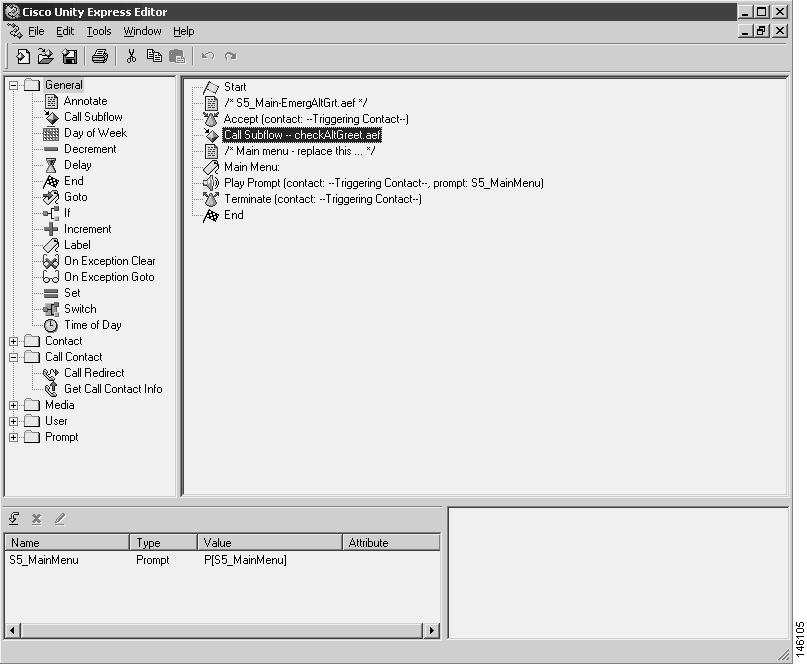Select the Annotate step icon
This screenshot has width=807, height=664.
tap(51, 101)
